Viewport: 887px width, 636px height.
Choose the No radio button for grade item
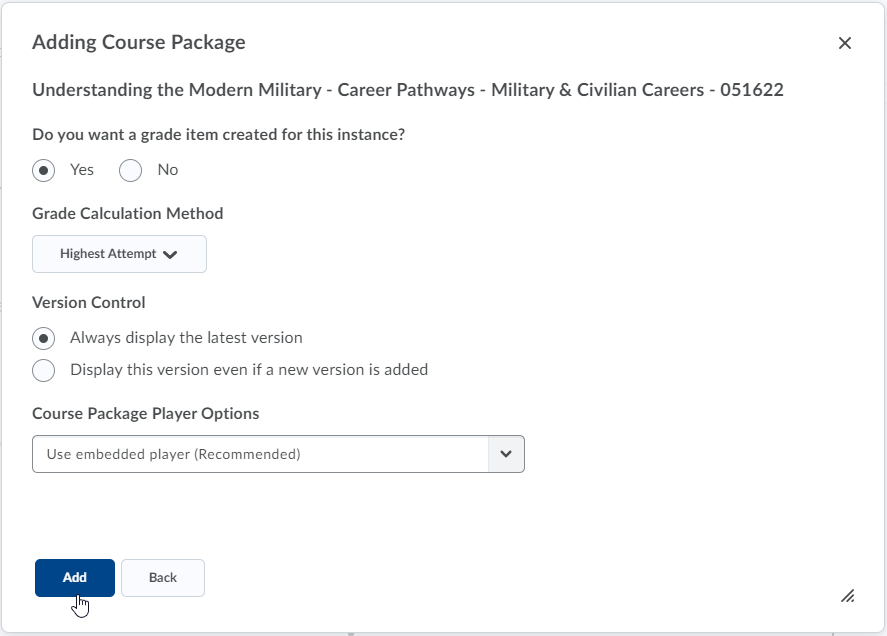coord(130,170)
